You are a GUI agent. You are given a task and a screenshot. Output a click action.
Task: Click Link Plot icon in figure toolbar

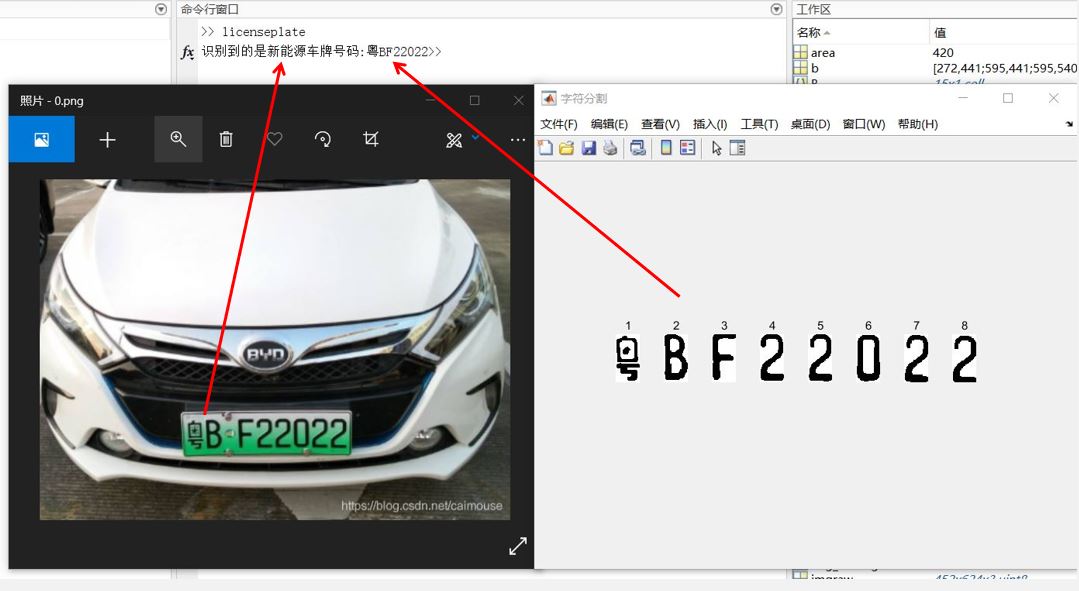(x=638, y=148)
